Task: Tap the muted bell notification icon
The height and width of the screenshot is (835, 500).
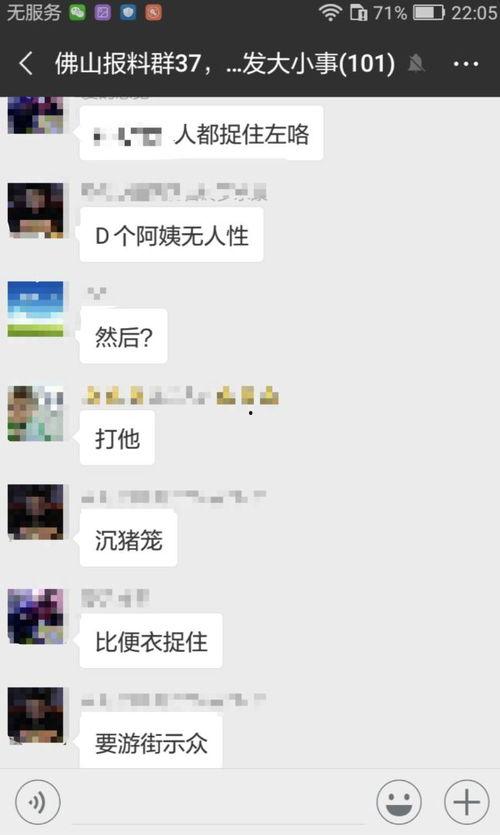Action: 416,64
